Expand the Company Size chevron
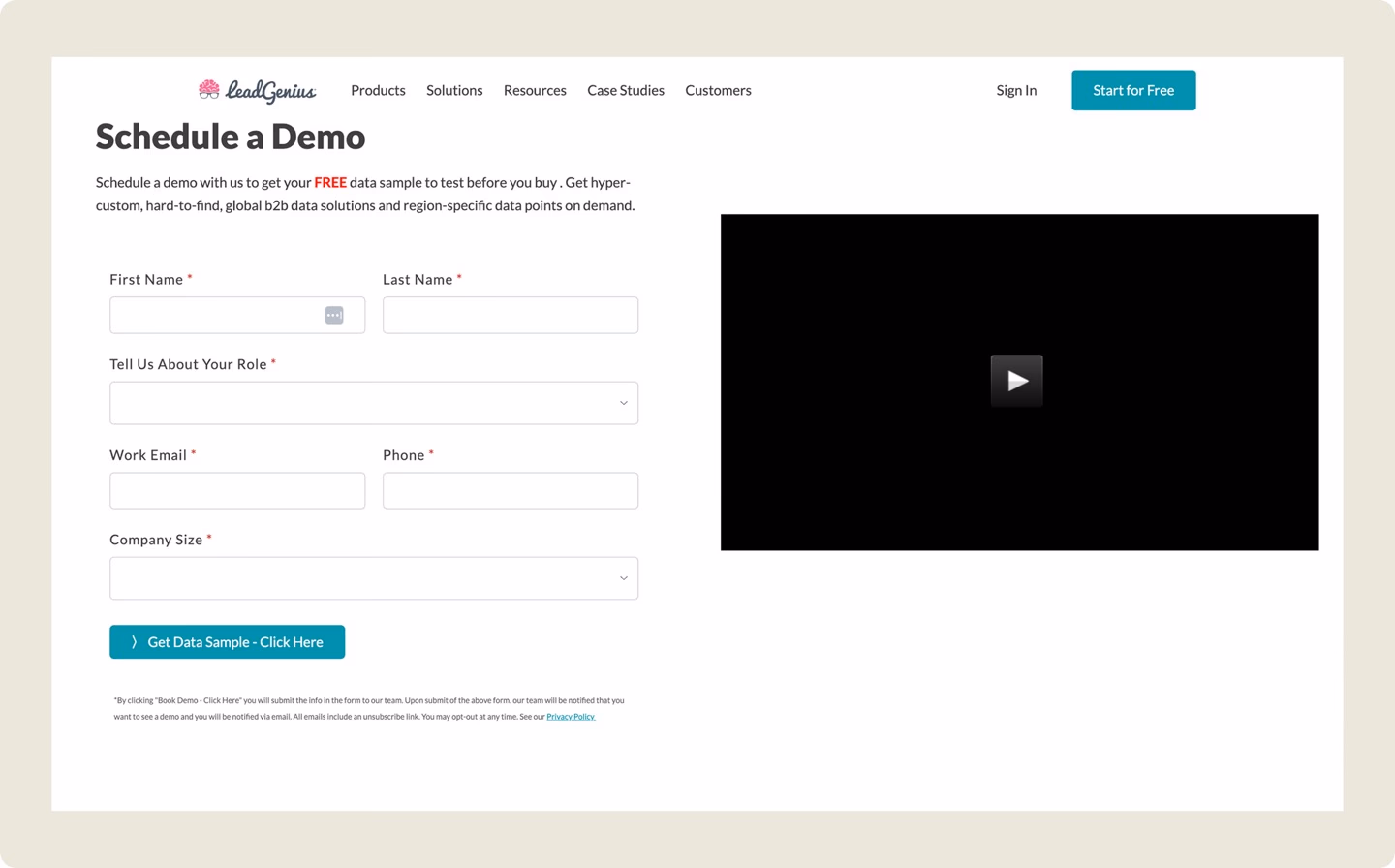1395x868 pixels. 623,577
